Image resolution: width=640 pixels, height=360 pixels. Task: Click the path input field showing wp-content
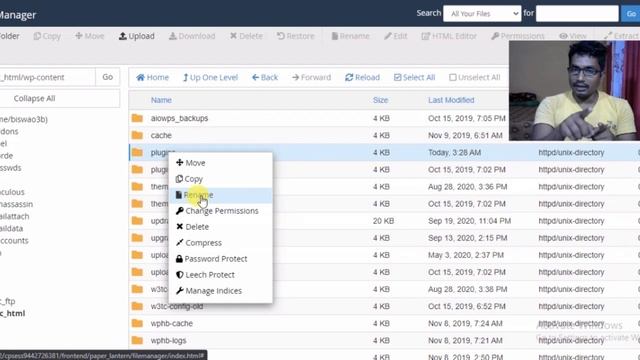point(47,77)
